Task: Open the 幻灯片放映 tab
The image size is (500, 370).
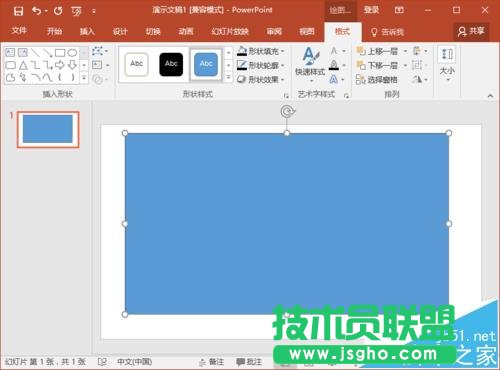Action: click(x=230, y=31)
